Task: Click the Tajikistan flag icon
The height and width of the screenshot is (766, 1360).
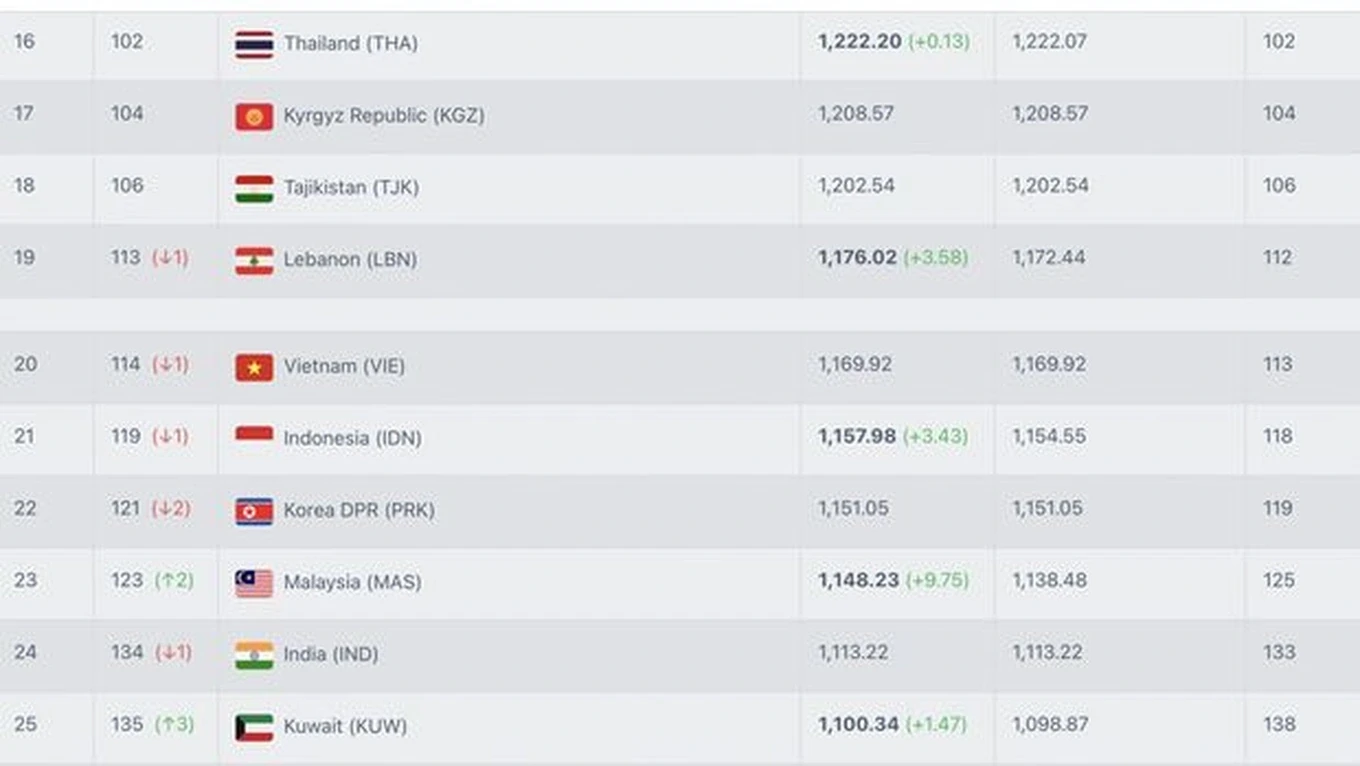Action: click(254, 188)
